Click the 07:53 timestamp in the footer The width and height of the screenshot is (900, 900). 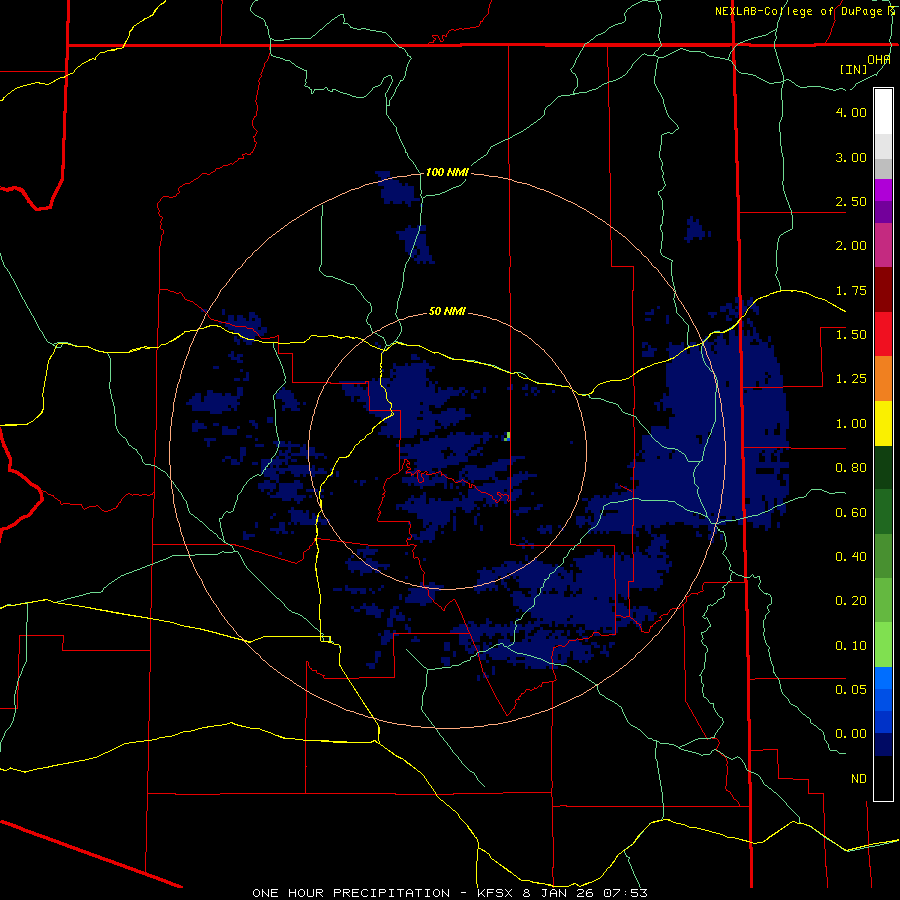628,893
